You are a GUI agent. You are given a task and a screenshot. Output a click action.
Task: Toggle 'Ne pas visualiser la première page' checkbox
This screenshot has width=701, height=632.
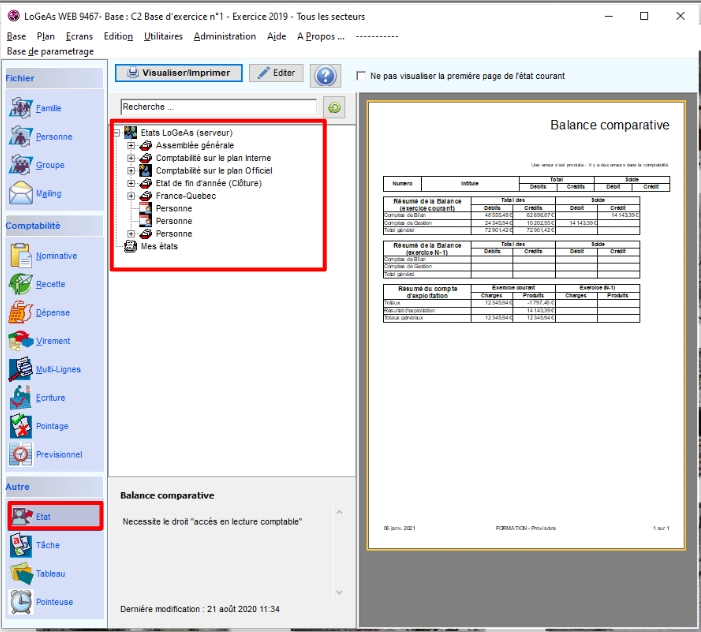(361, 76)
